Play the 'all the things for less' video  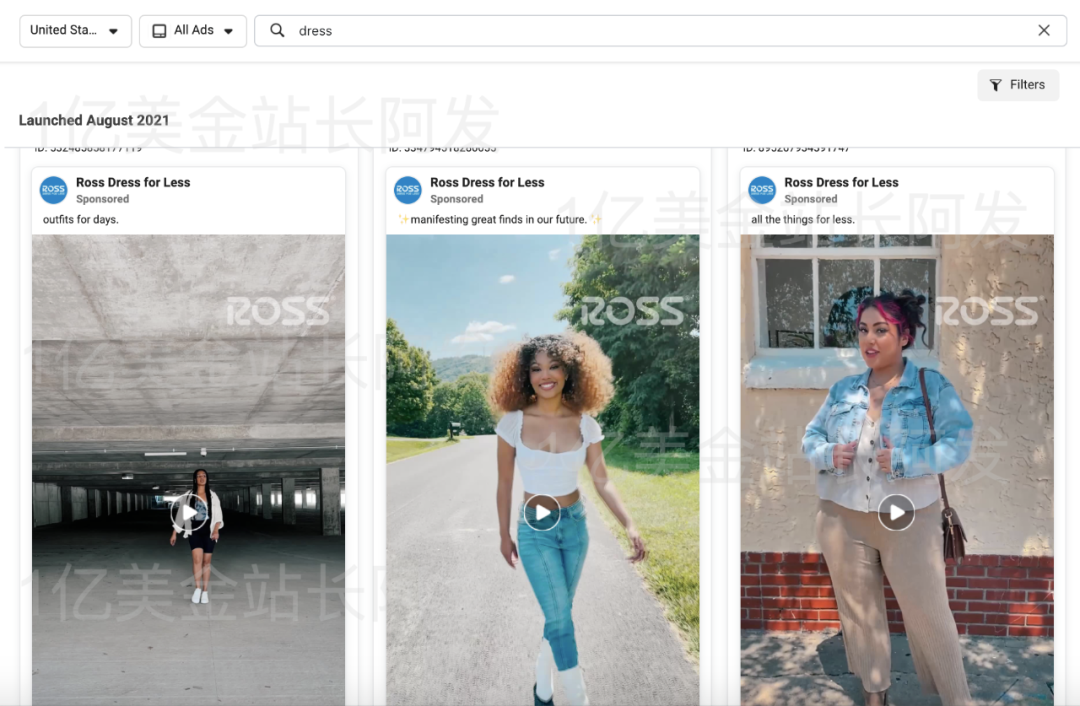896,512
